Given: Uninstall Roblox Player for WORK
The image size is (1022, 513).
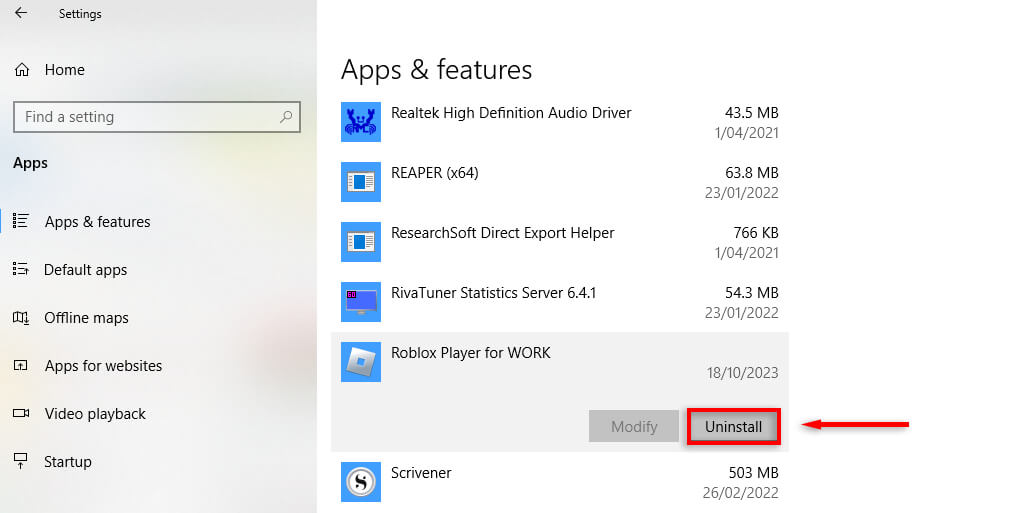Looking at the screenshot, I should (x=733, y=427).
